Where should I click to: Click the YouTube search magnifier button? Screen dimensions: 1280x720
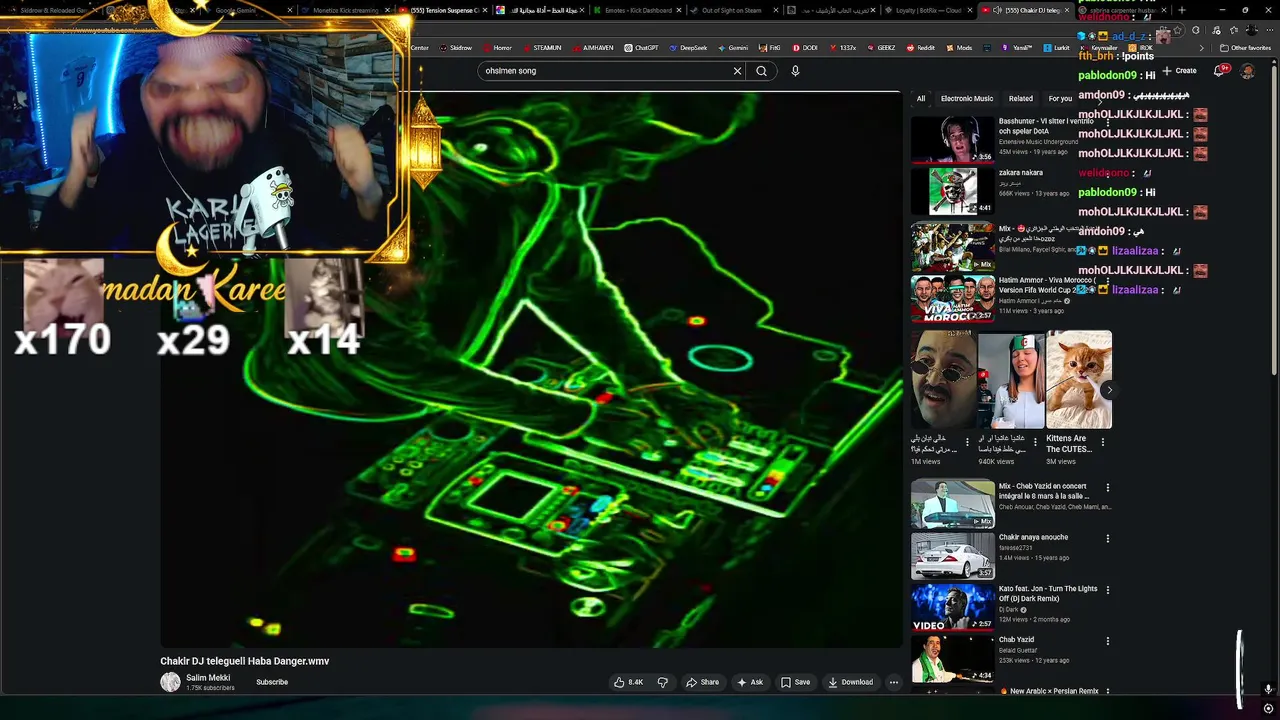coord(761,71)
